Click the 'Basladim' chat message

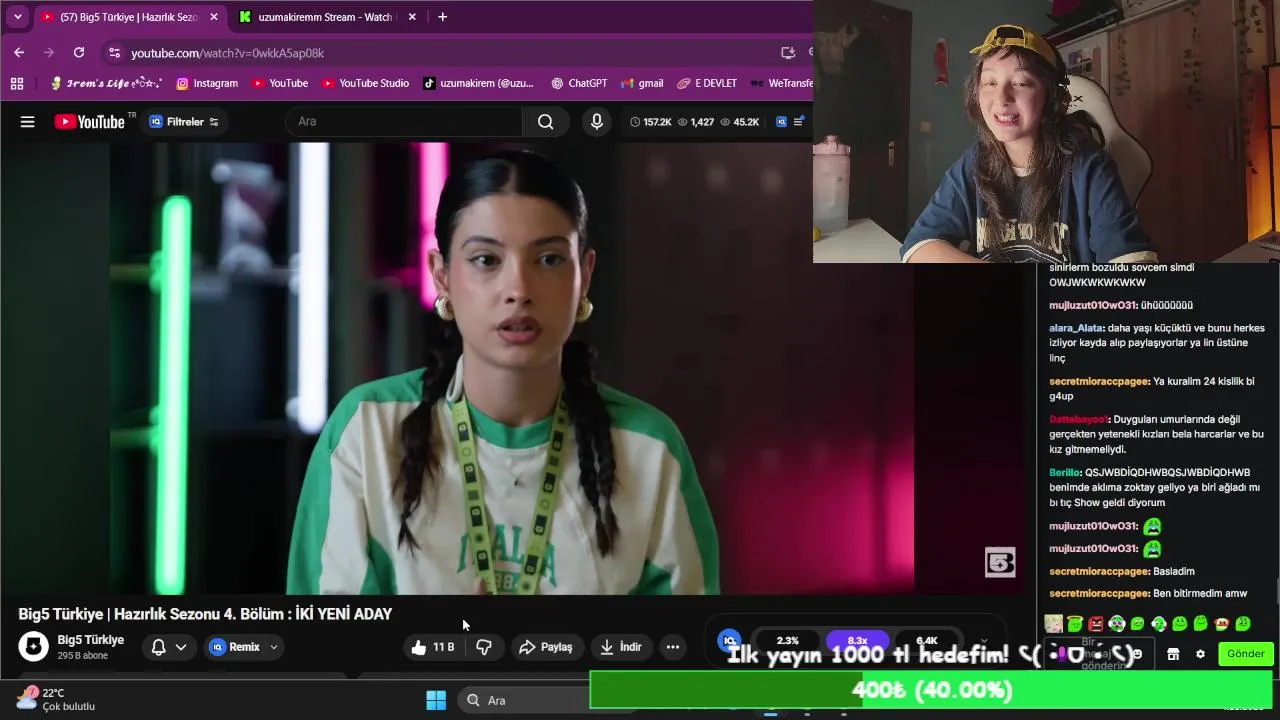(x=1174, y=571)
